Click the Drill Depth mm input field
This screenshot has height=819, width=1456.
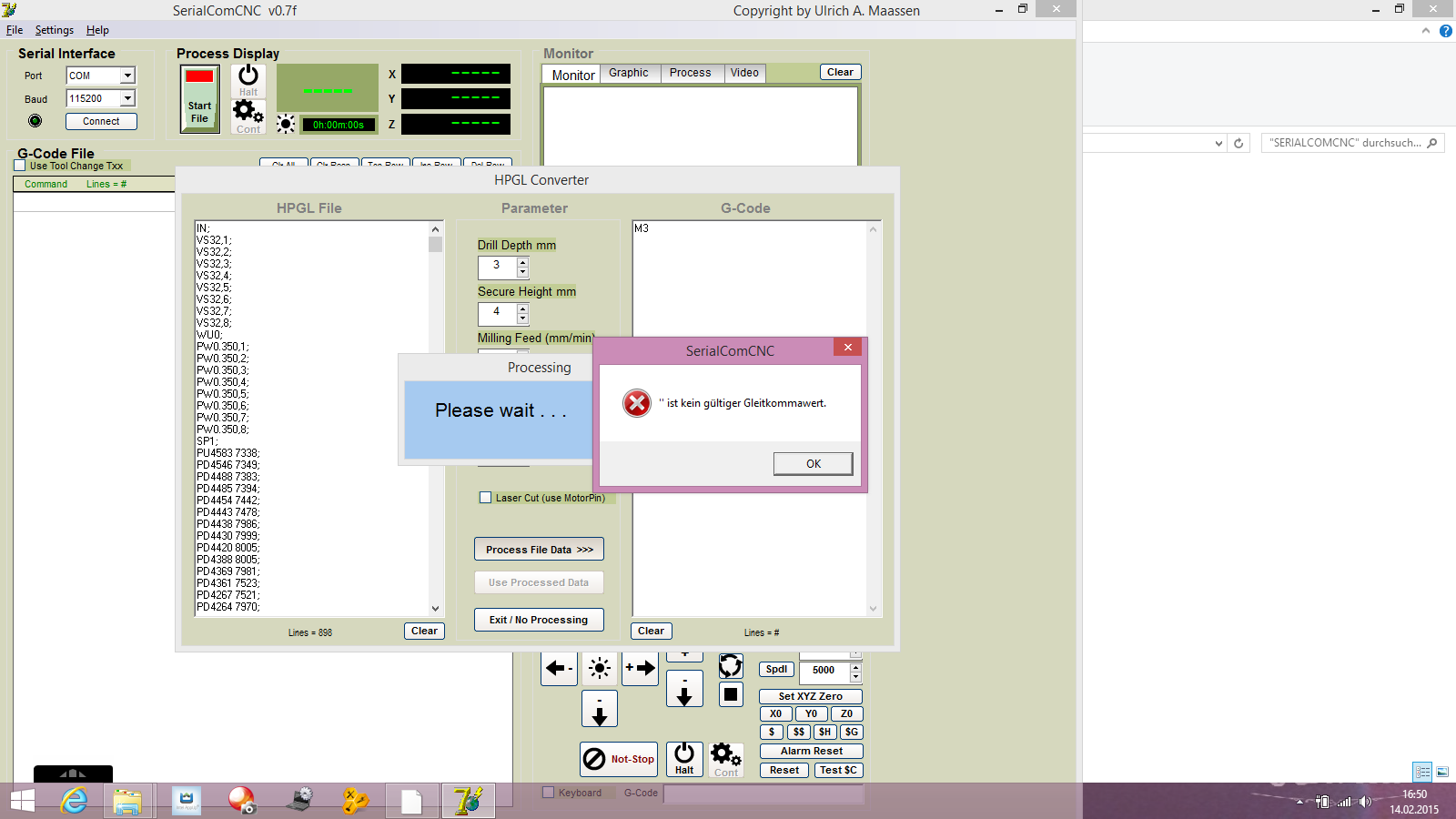pyautogui.click(x=497, y=267)
